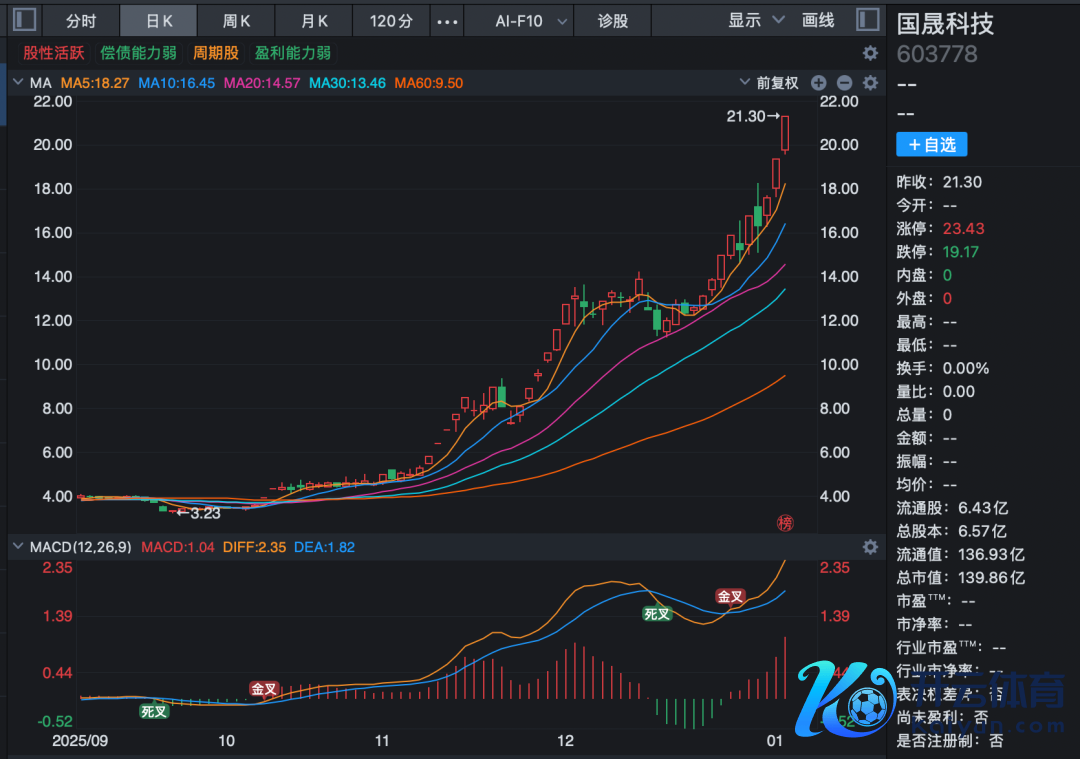
Task: Expand the AI-F10 dropdown
Action: click(x=533, y=21)
